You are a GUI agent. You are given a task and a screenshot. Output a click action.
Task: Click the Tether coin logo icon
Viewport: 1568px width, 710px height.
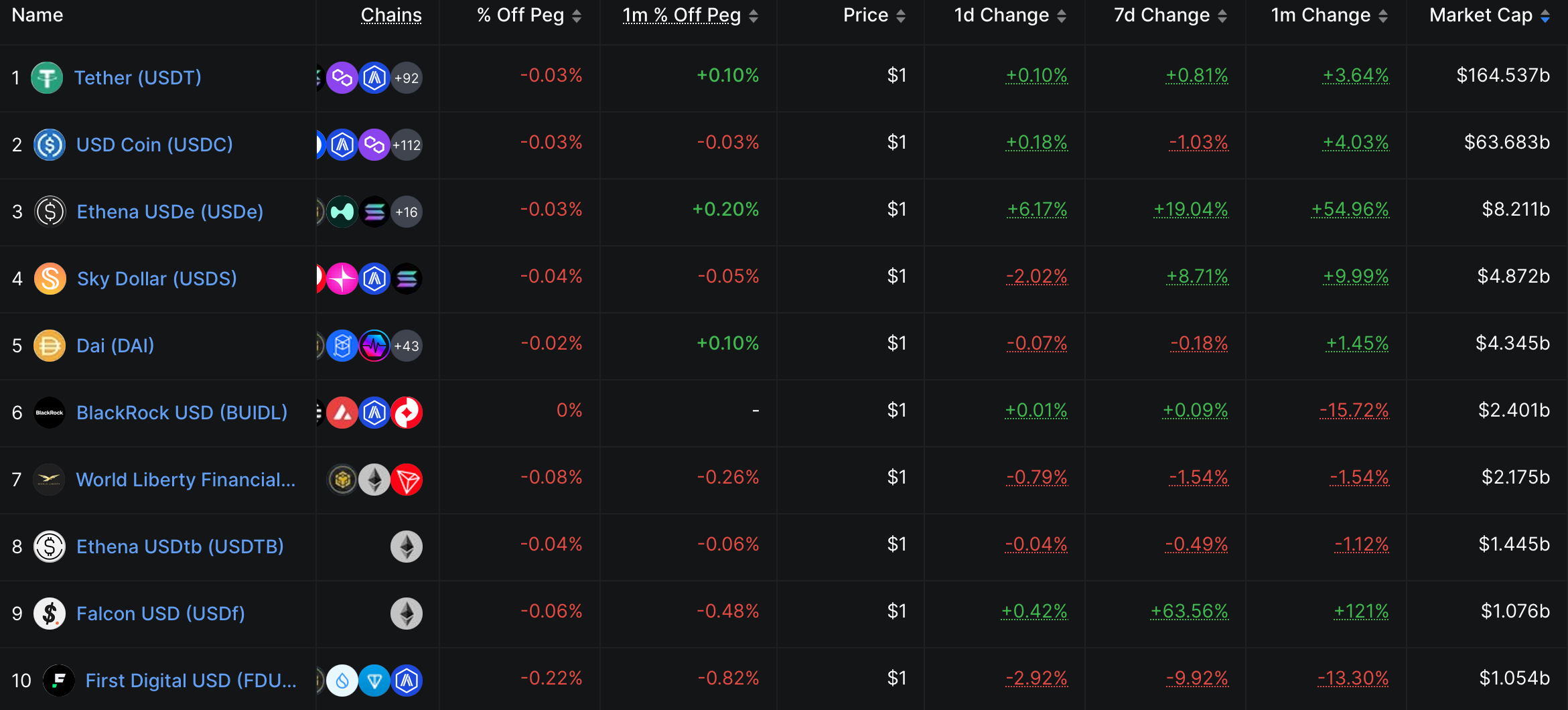pos(47,78)
